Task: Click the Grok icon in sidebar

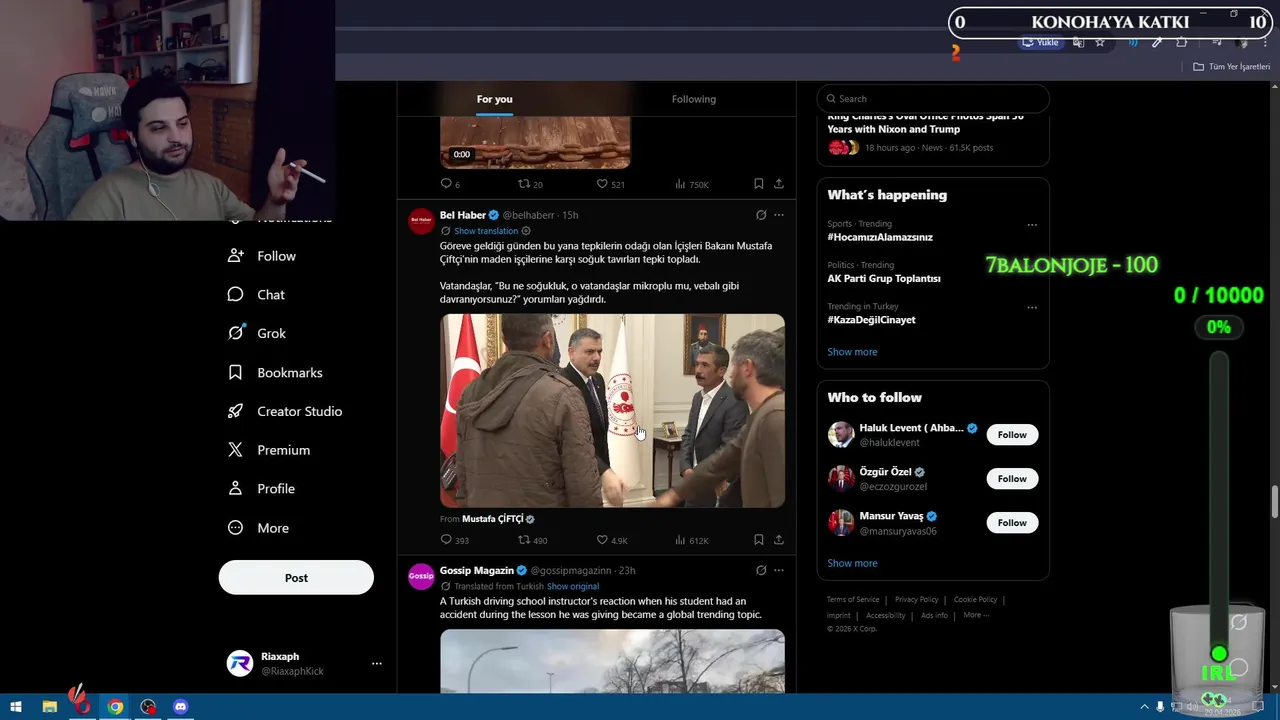Action: (235, 333)
